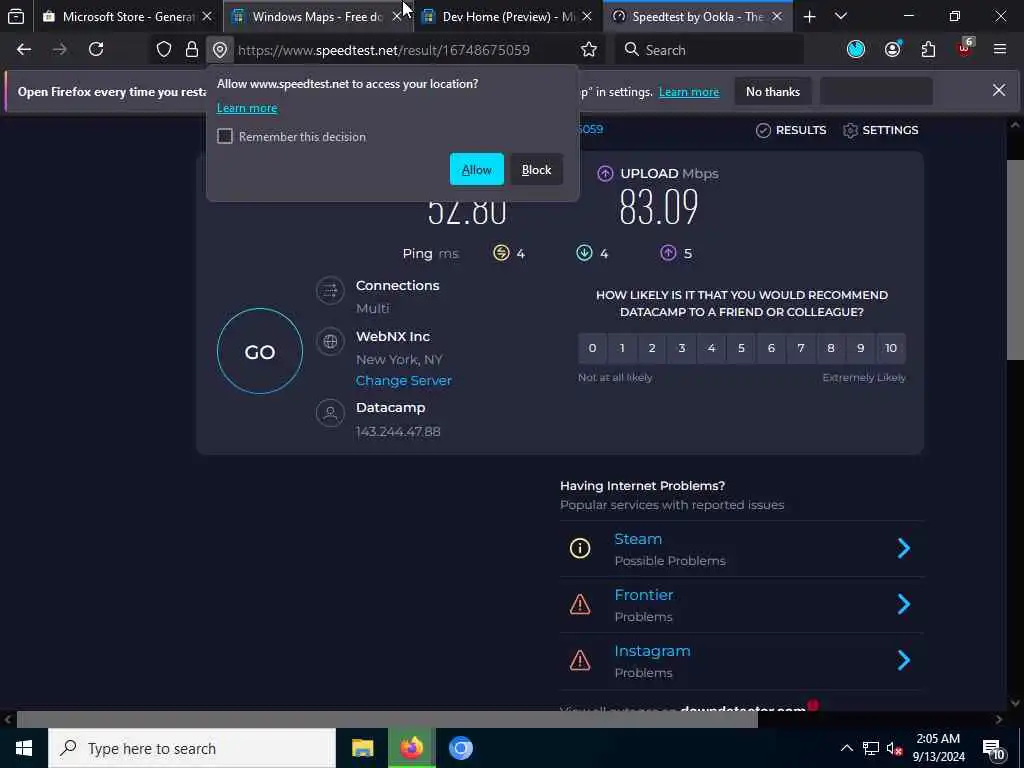Dismiss the Firefox notification bar
1024x768 pixels.
pyautogui.click(x=999, y=90)
